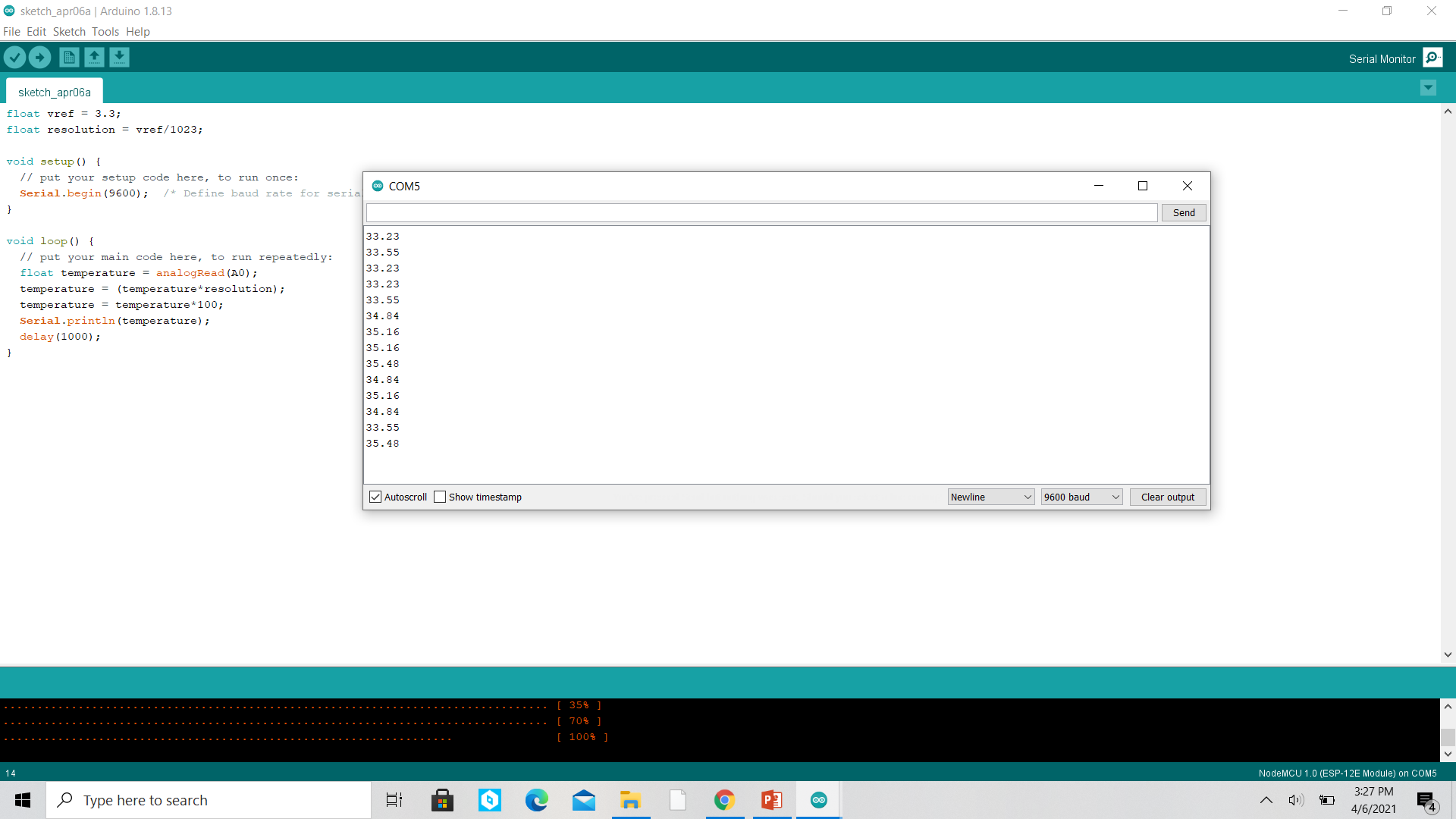Click the Verify sketch checkmark icon
The width and height of the screenshot is (1456, 819).
[x=14, y=57]
